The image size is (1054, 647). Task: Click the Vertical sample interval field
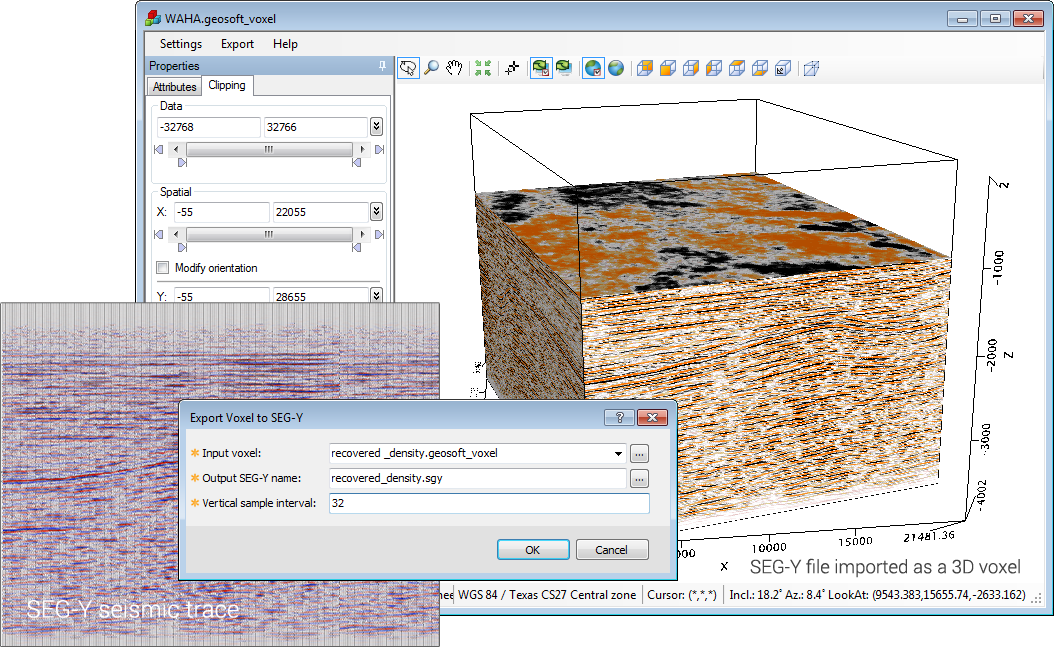tap(489, 503)
